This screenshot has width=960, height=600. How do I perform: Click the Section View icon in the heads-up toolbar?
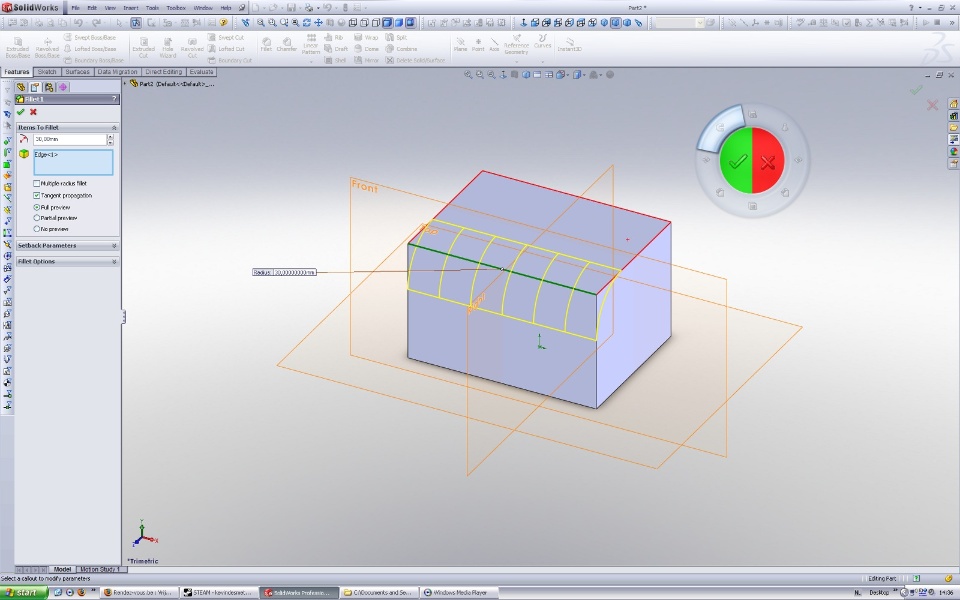tap(515, 75)
